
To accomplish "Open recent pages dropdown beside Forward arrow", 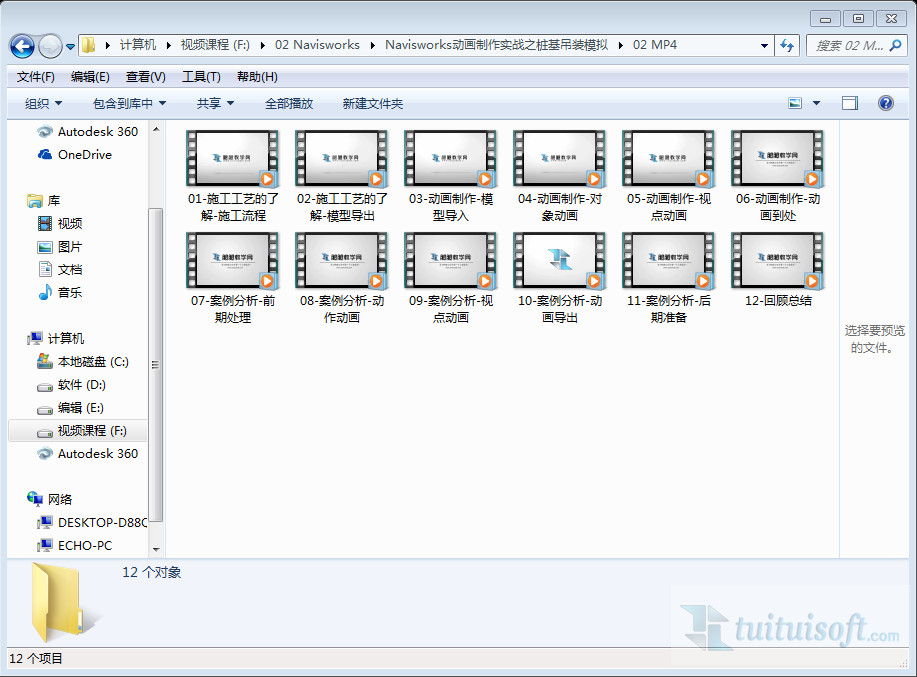I will (x=70, y=46).
